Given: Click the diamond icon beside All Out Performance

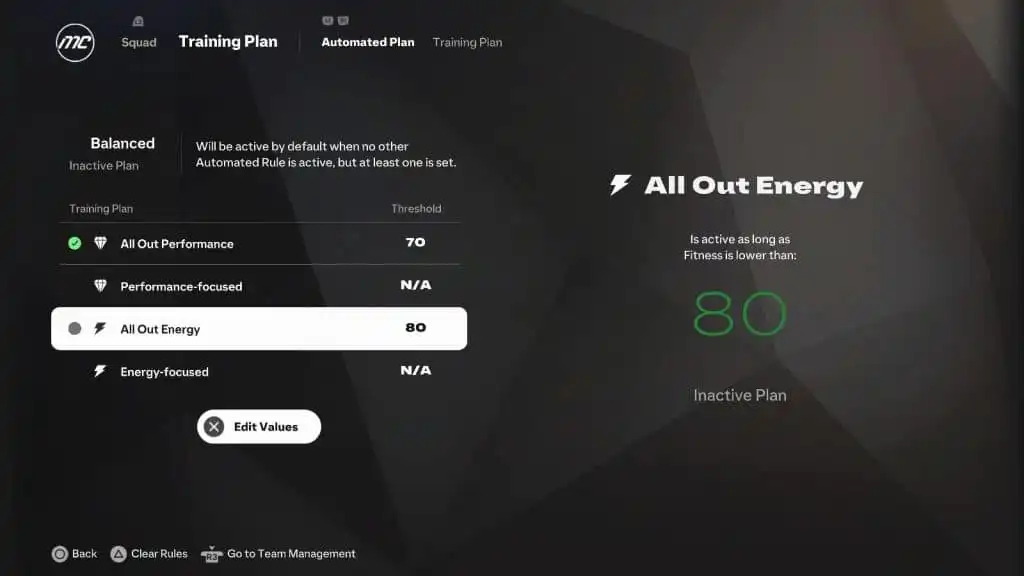Looking at the screenshot, I should (x=100, y=243).
